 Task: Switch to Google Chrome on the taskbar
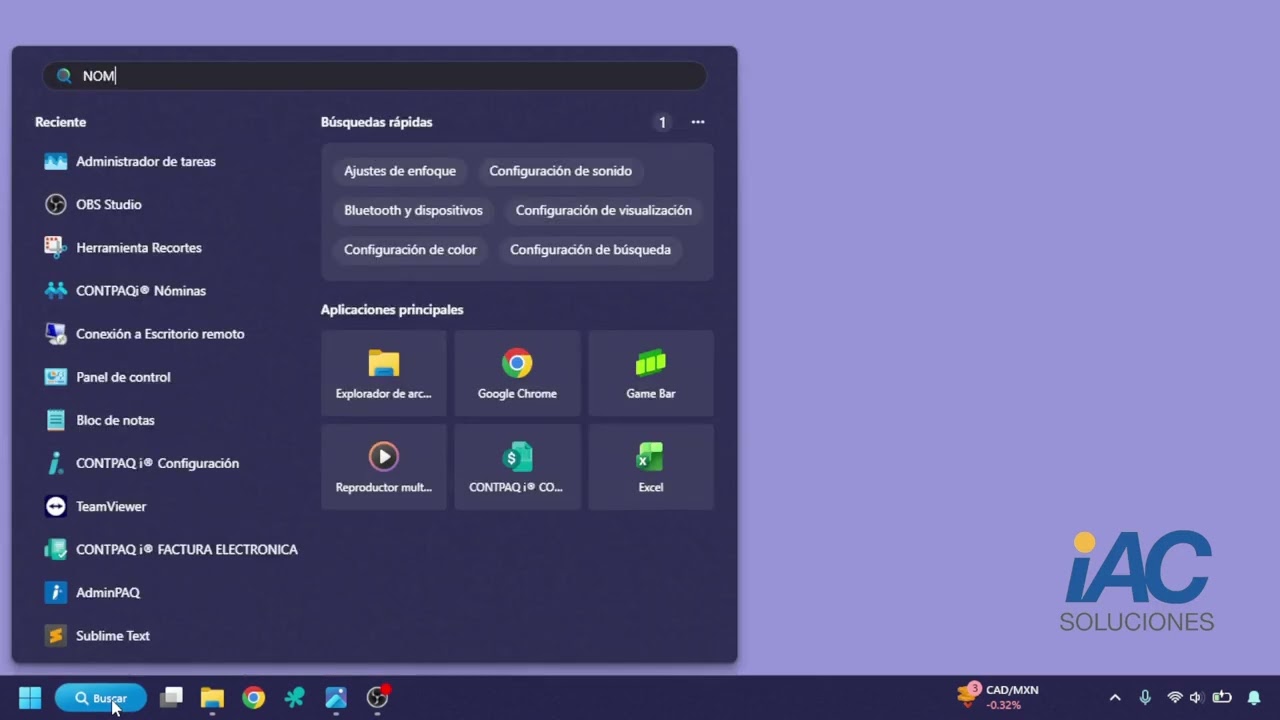254,698
